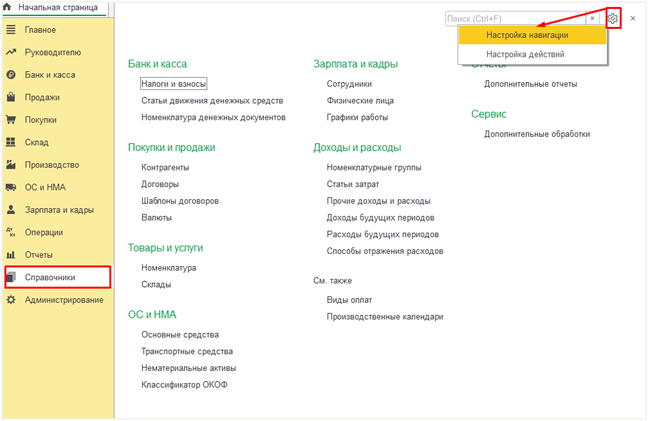This screenshot has width=649, height=421.
Task: Open Дополнительные обработки under Сервис
Action: pos(536,133)
